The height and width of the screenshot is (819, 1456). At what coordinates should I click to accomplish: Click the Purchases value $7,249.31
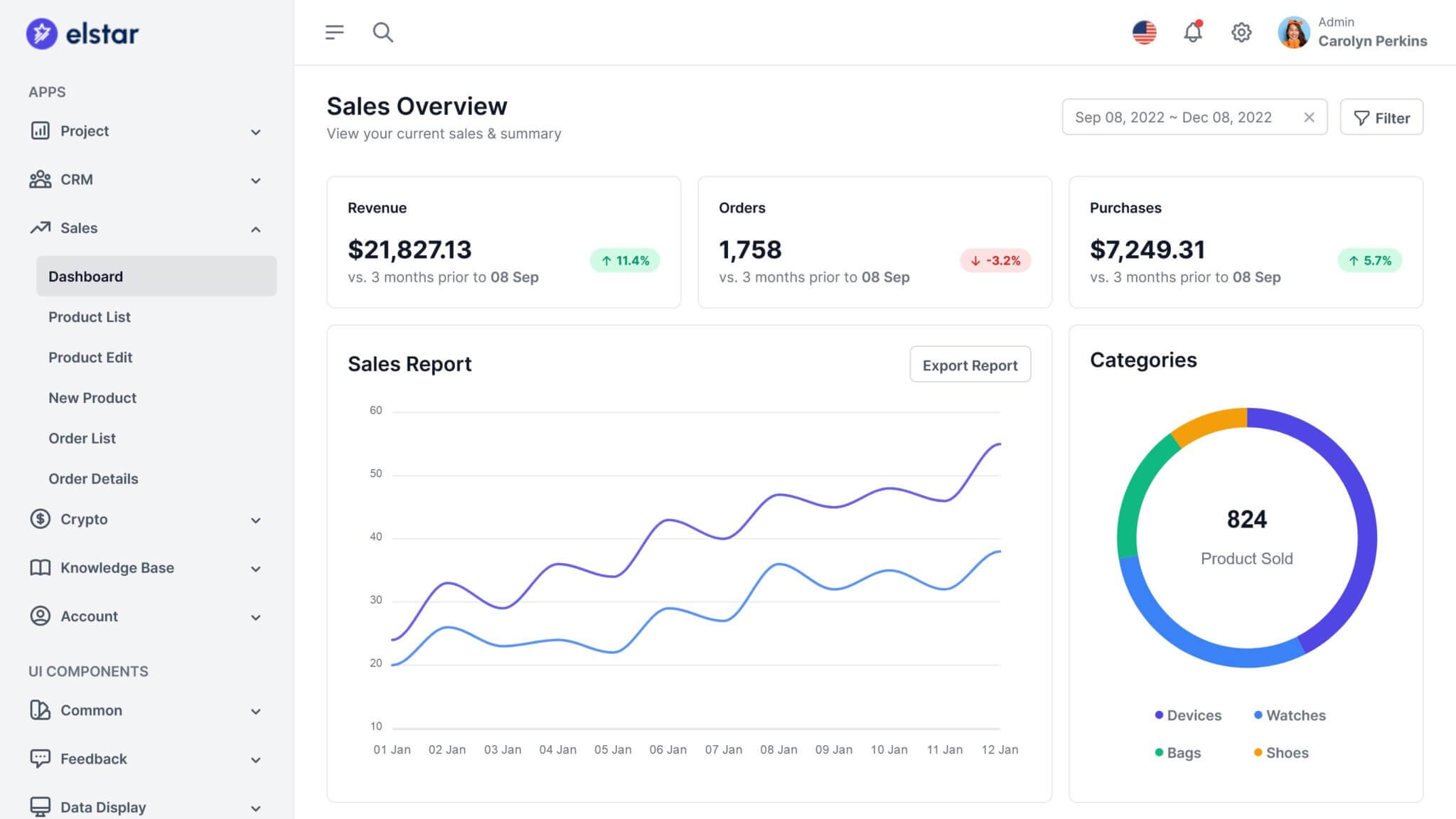pyautogui.click(x=1147, y=250)
